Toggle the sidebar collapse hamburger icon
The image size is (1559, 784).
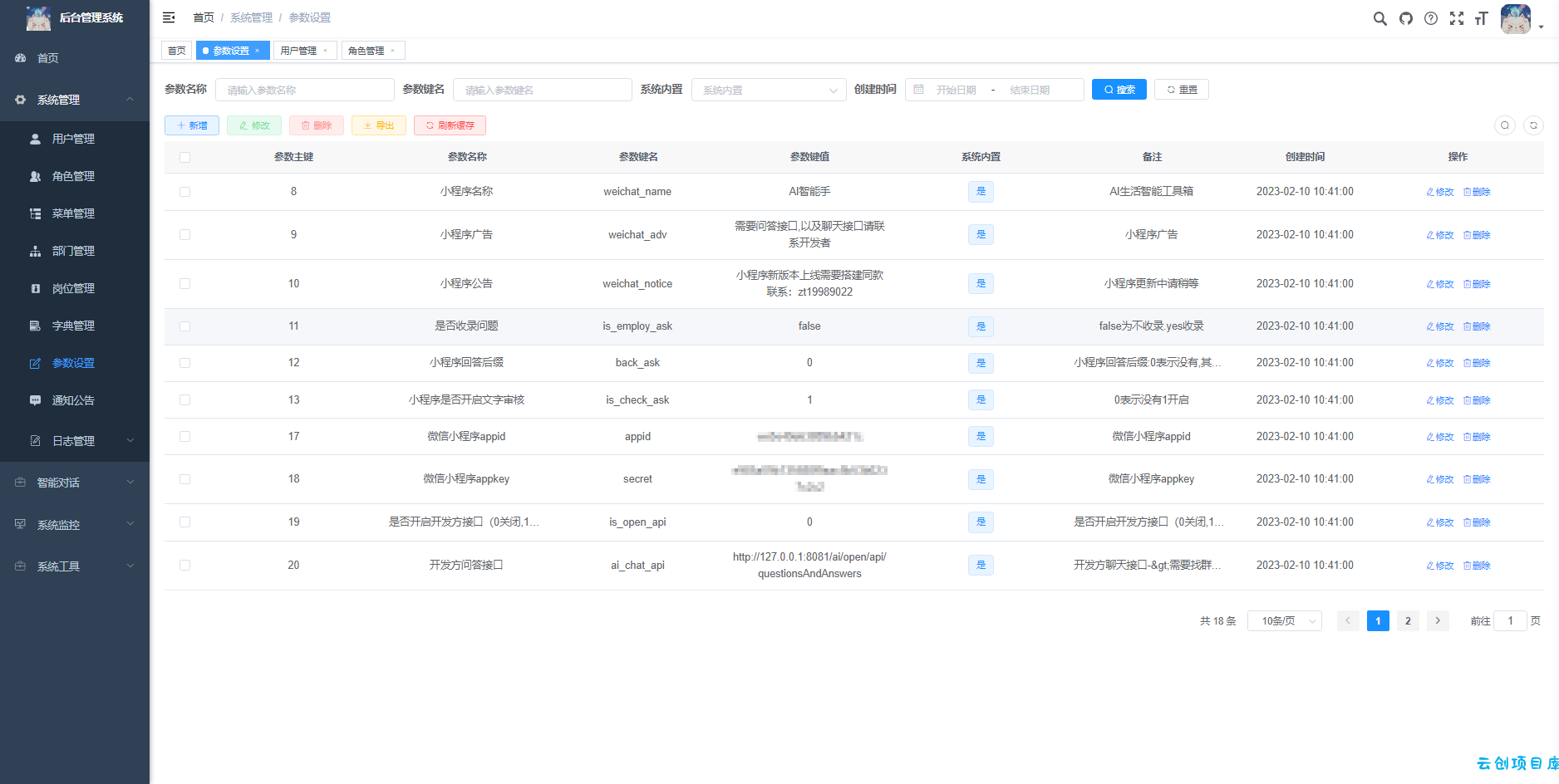point(169,17)
